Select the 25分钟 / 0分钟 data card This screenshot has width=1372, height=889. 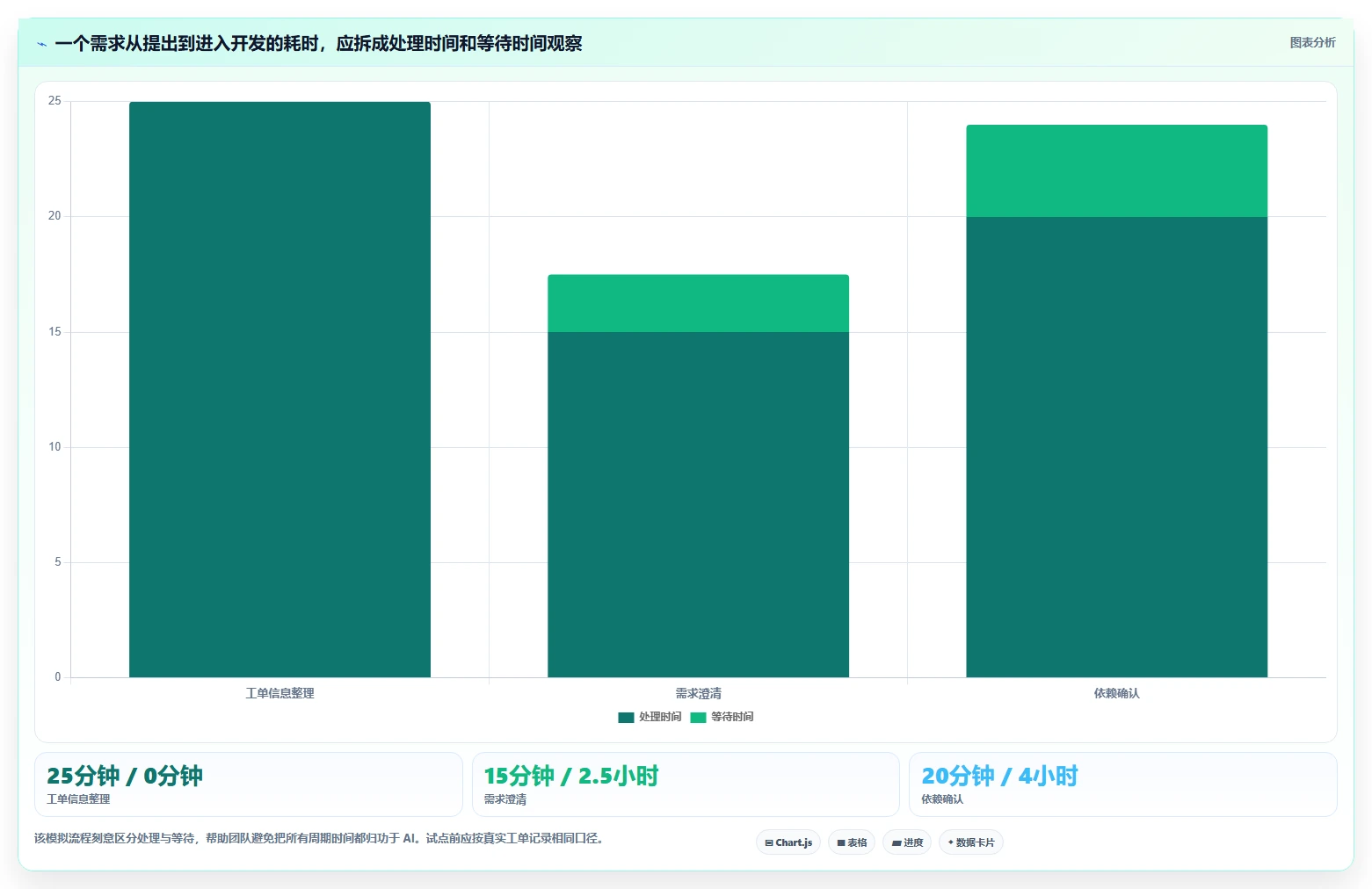249,784
